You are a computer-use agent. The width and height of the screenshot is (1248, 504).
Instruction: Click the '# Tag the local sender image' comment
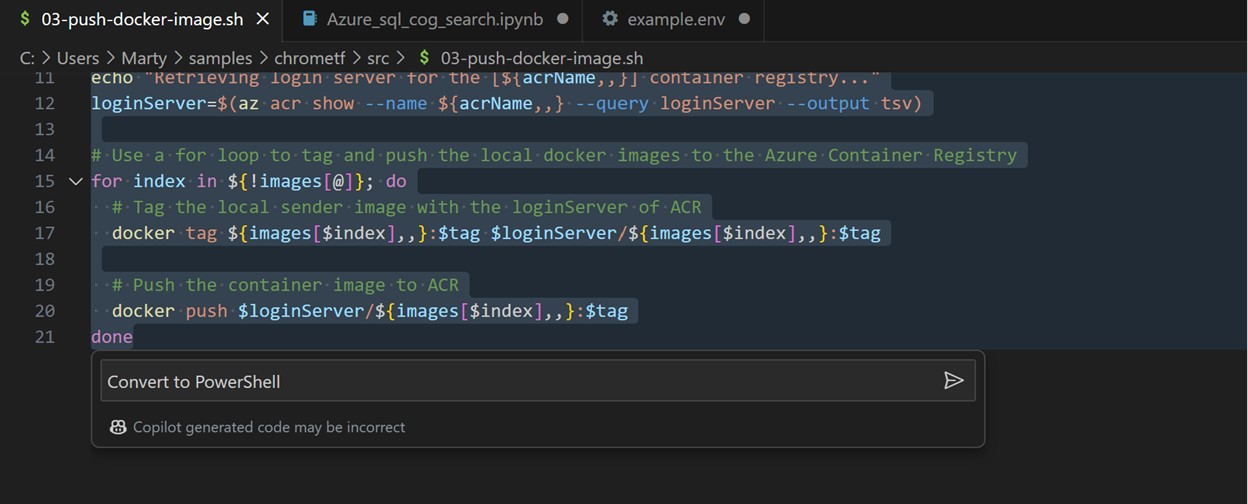coord(407,207)
